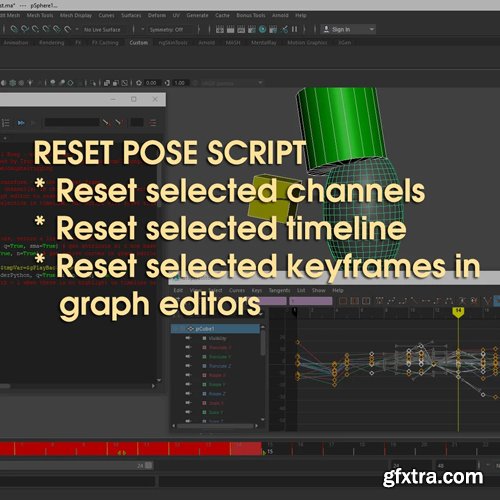Open the Render View clapperboard icon

220,30
